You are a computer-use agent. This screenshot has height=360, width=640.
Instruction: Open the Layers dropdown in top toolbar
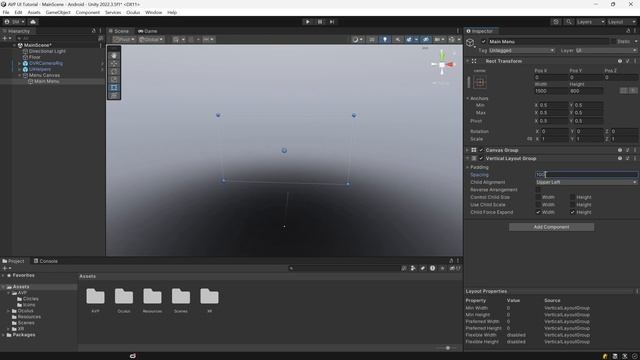590,22
